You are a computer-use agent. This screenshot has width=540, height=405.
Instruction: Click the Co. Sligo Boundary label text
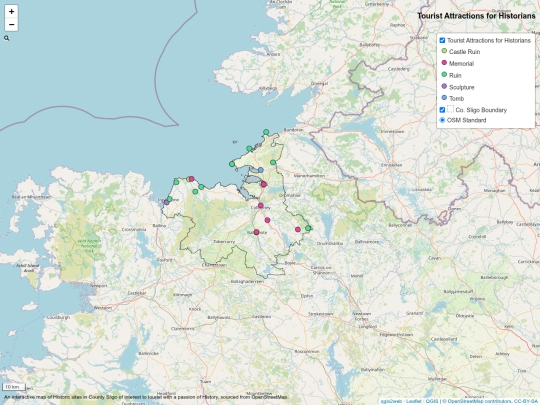(481, 110)
